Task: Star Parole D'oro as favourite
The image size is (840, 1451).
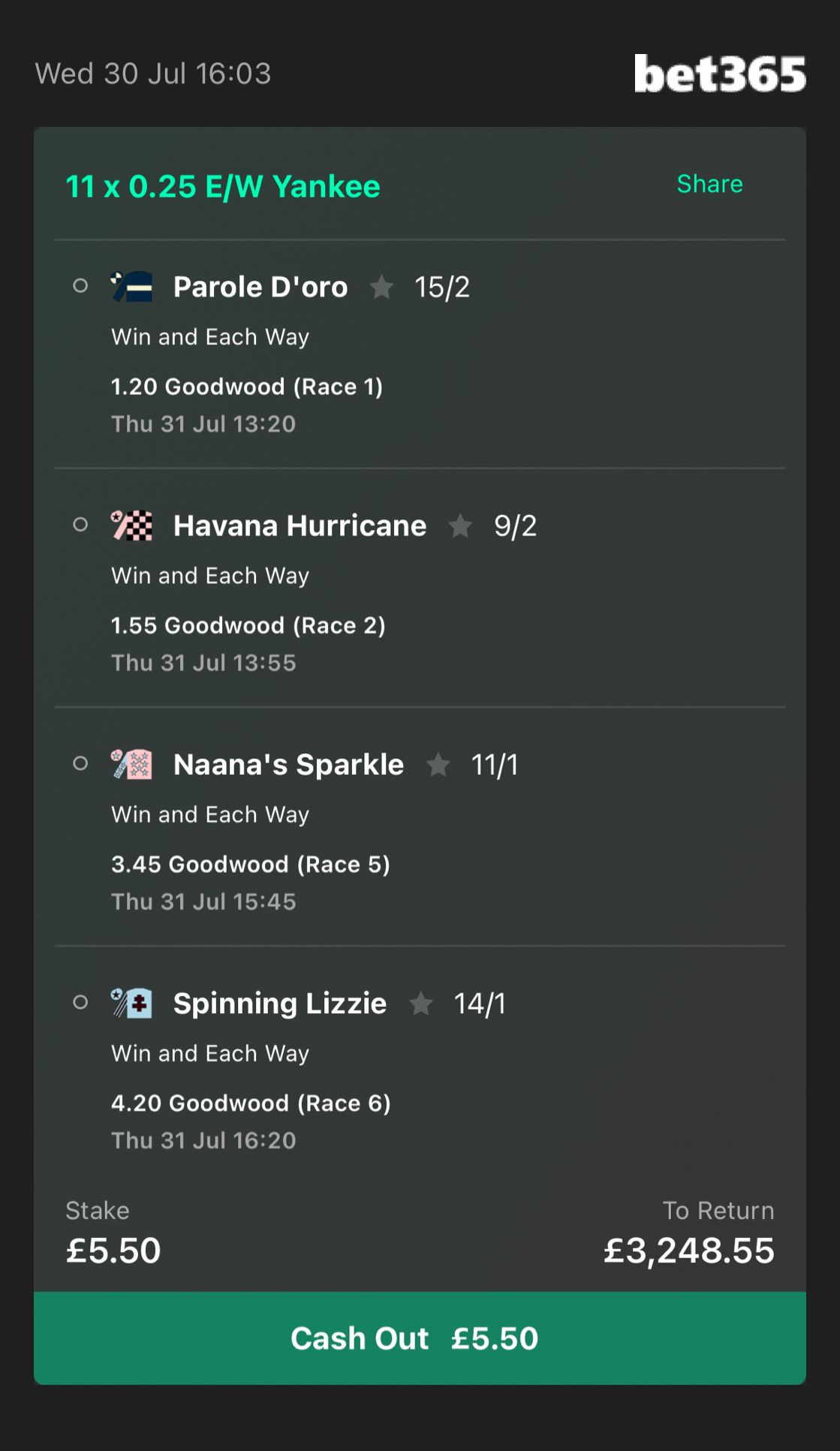Action: (381, 287)
